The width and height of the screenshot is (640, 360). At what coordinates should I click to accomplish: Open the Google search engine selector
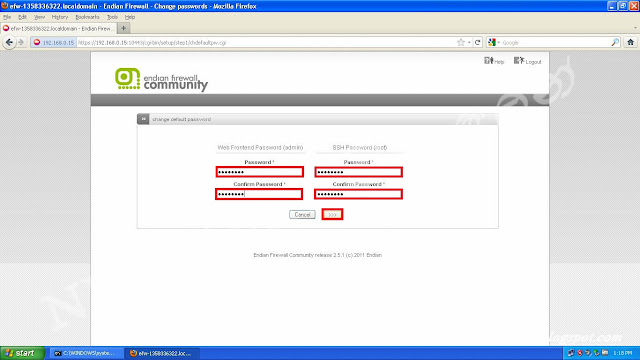pyautogui.click(x=493, y=42)
